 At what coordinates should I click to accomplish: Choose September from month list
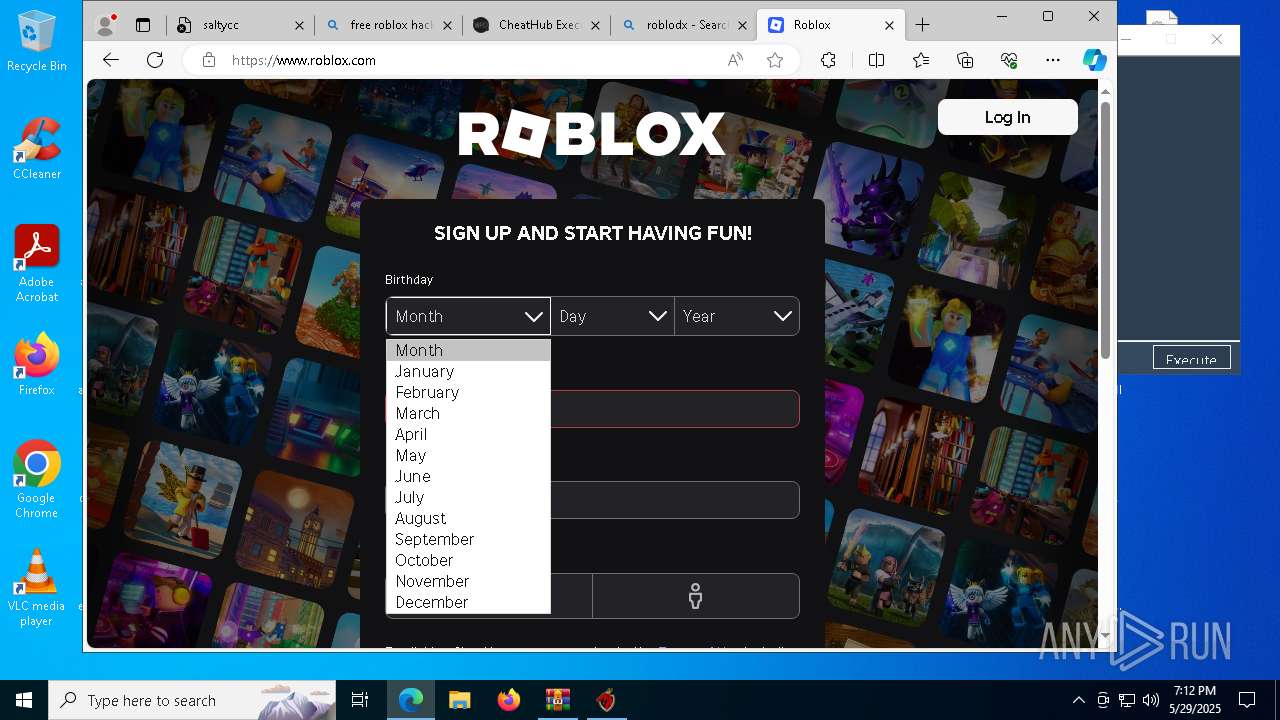(x=468, y=539)
